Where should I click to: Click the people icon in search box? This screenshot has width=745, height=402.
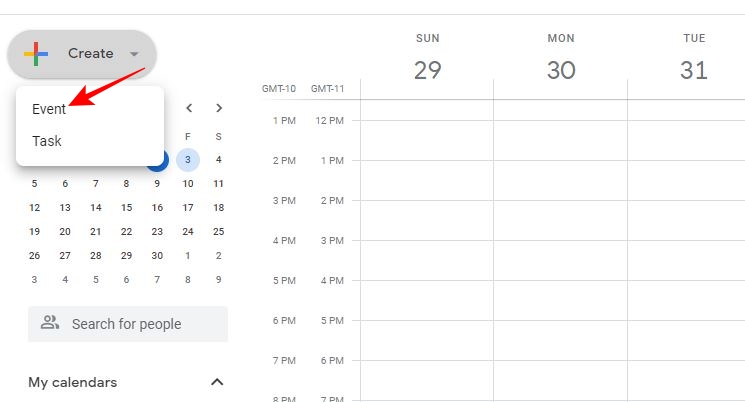click(50, 323)
